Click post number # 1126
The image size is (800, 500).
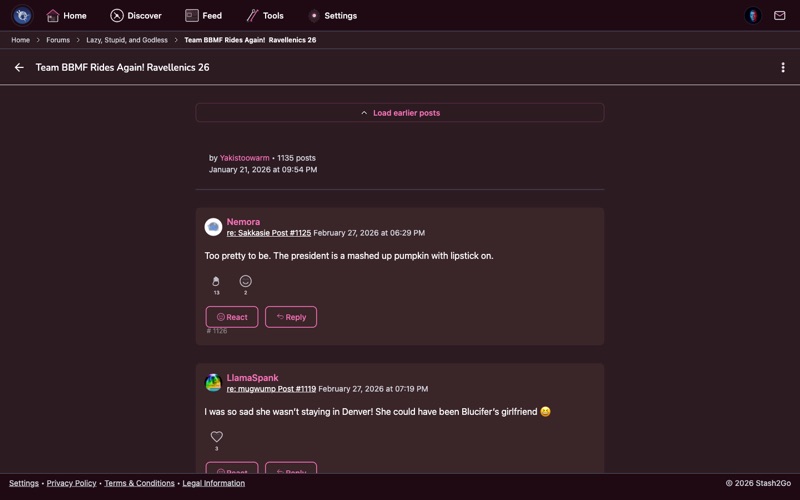coord(217,331)
